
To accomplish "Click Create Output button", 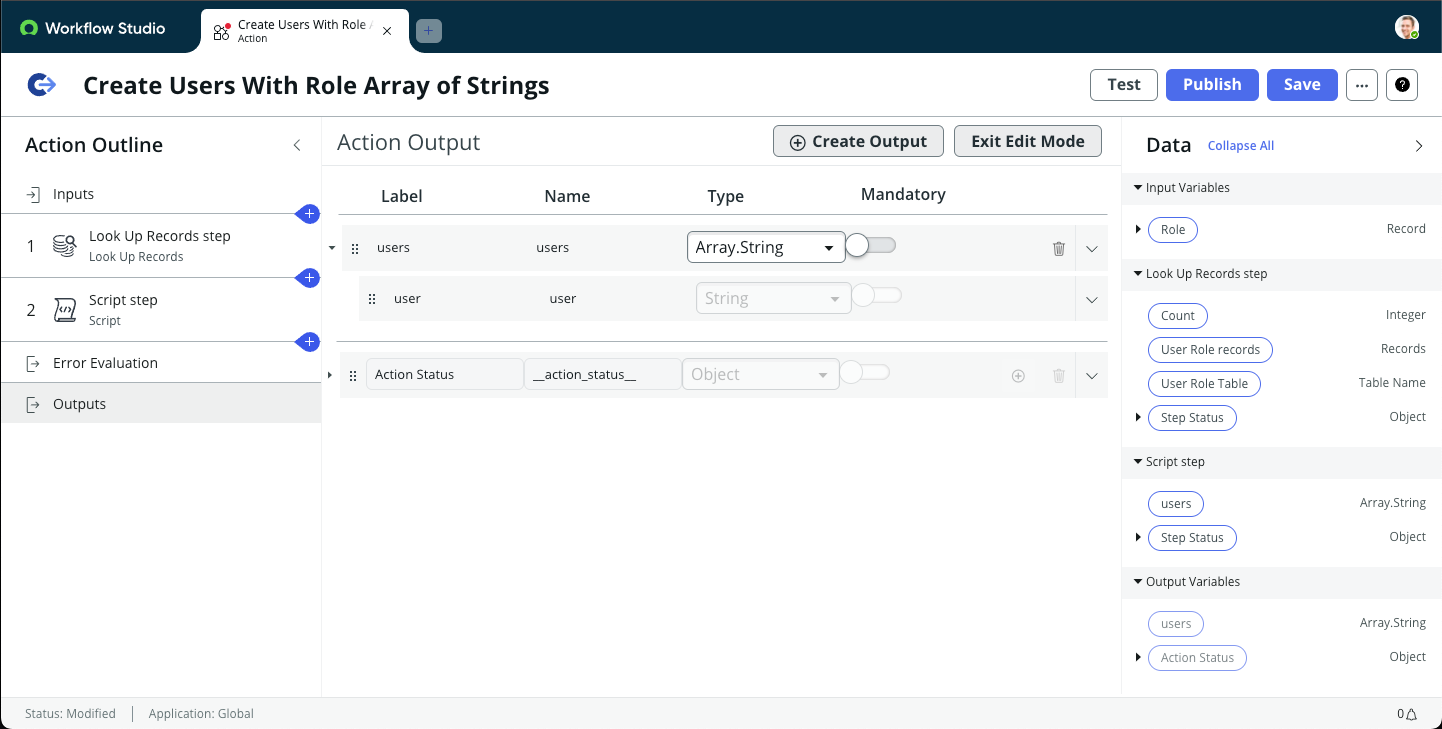I will point(858,142).
